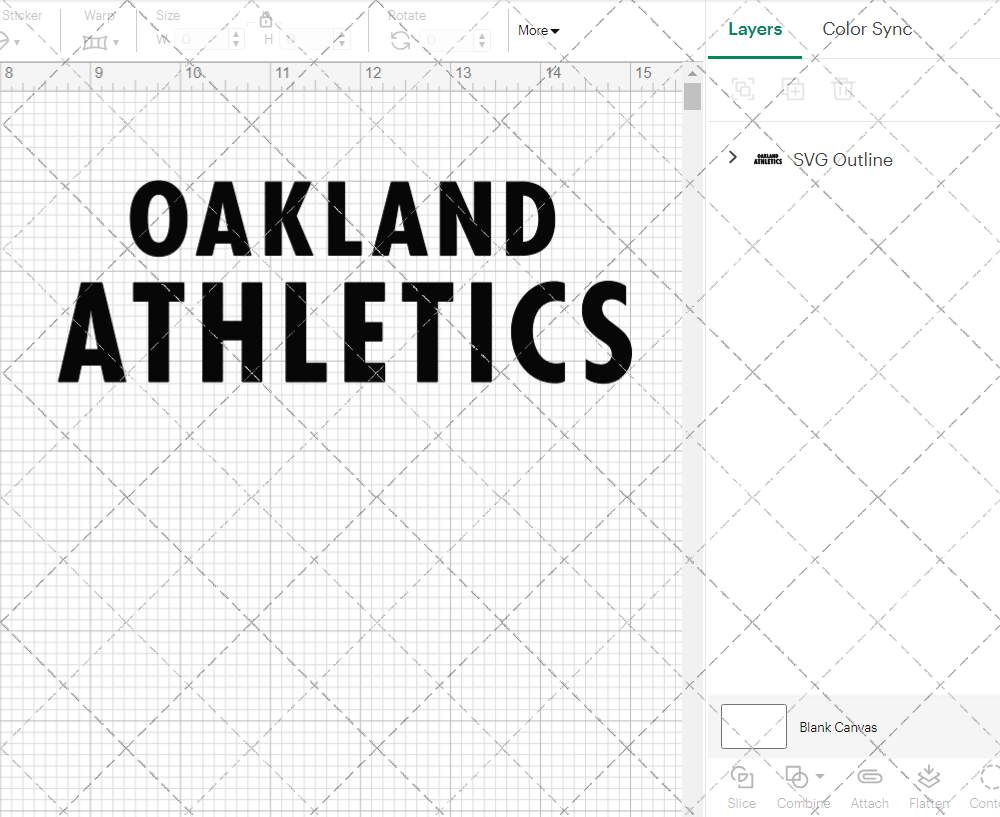This screenshot has width=1000, height=817.
Task: Click the Oakland Athletics text on canvas
Action: [344, 282]
